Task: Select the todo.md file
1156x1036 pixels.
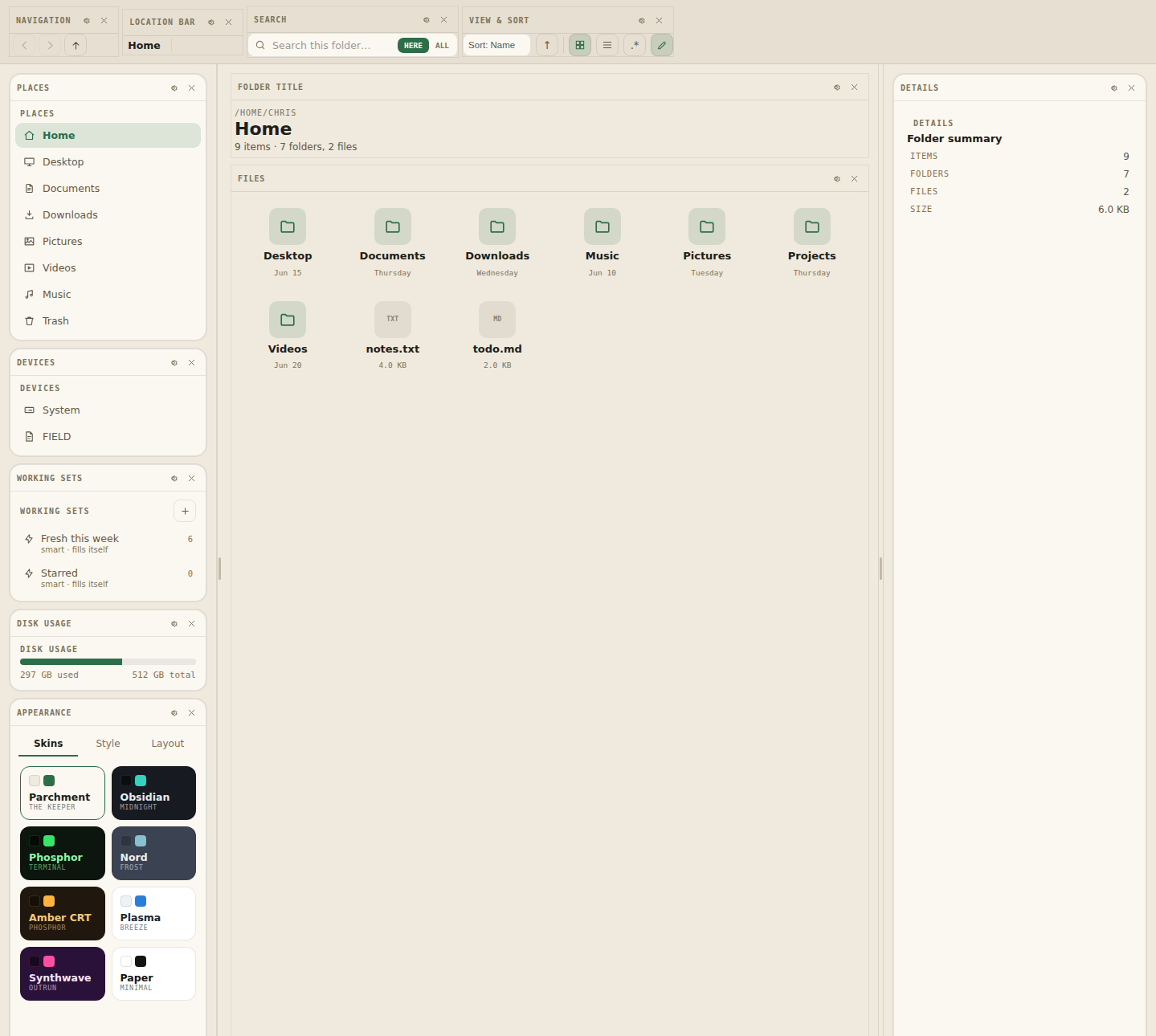Action: pos(497,336)
